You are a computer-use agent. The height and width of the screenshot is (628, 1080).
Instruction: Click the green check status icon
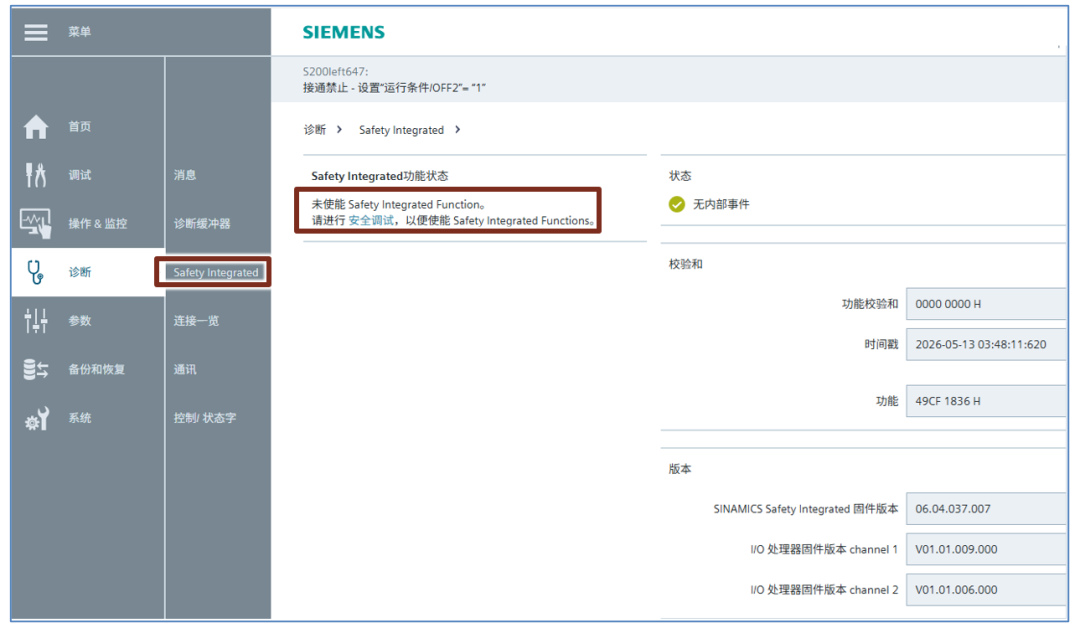tap(677, 205)
